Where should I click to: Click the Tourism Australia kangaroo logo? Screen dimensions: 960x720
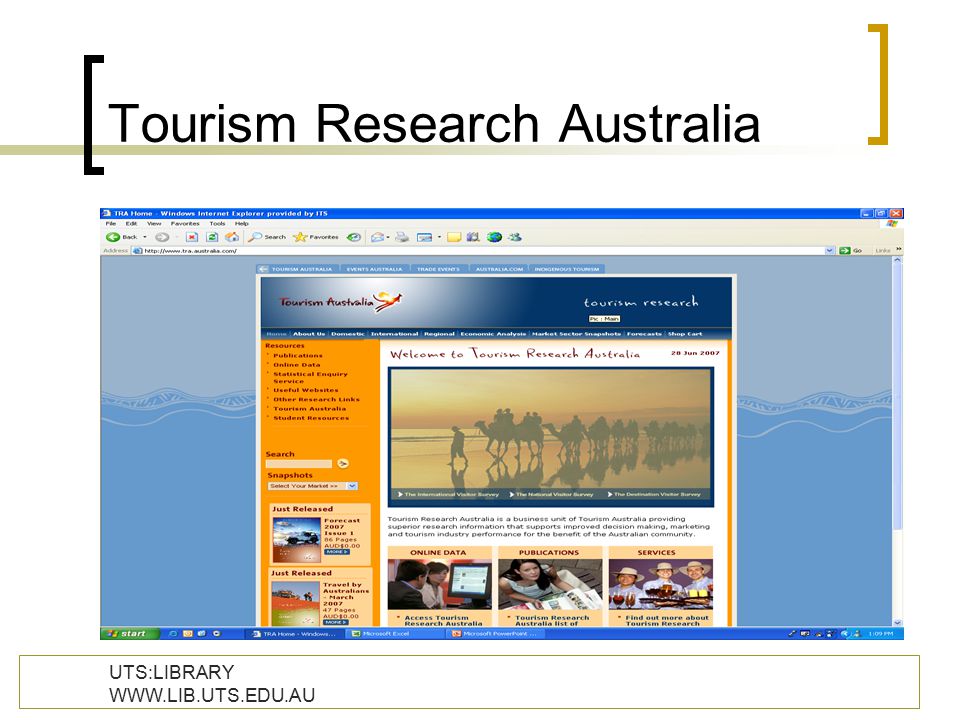coord(340,301)
